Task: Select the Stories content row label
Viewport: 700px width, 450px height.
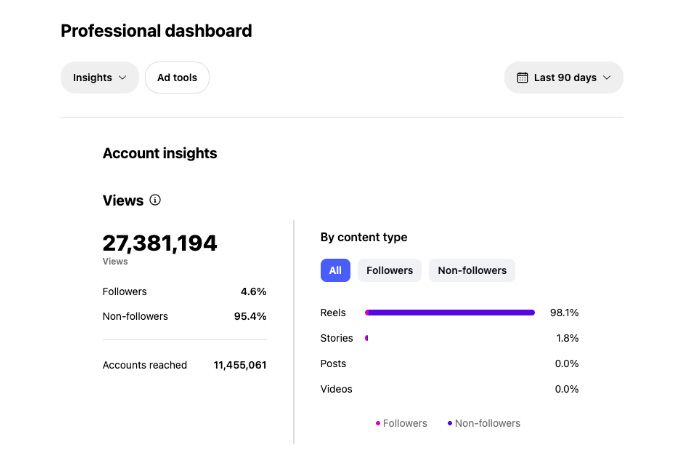Action: pos(336,338)
